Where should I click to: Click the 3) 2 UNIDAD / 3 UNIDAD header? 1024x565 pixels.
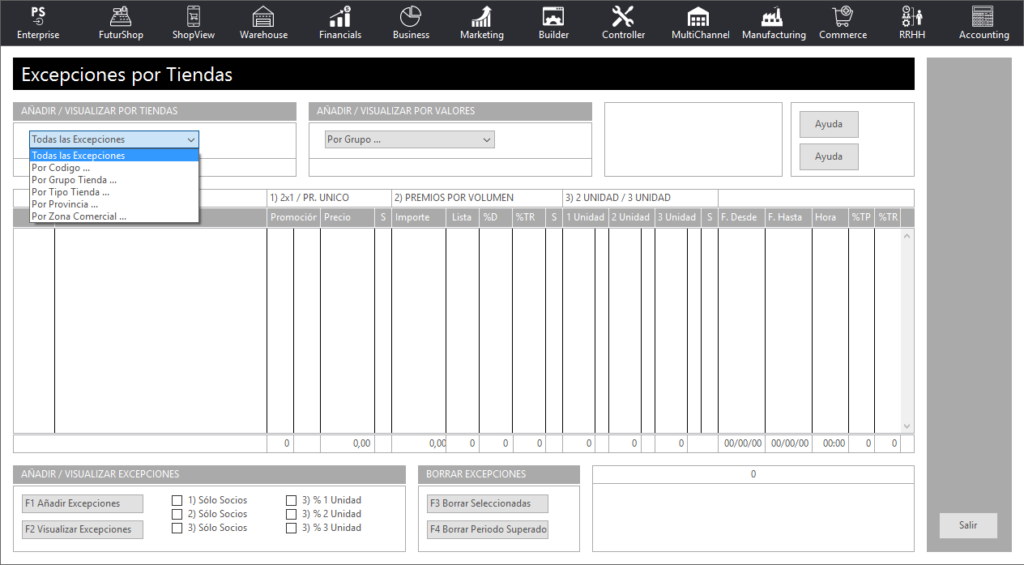[x=640, y=198]
